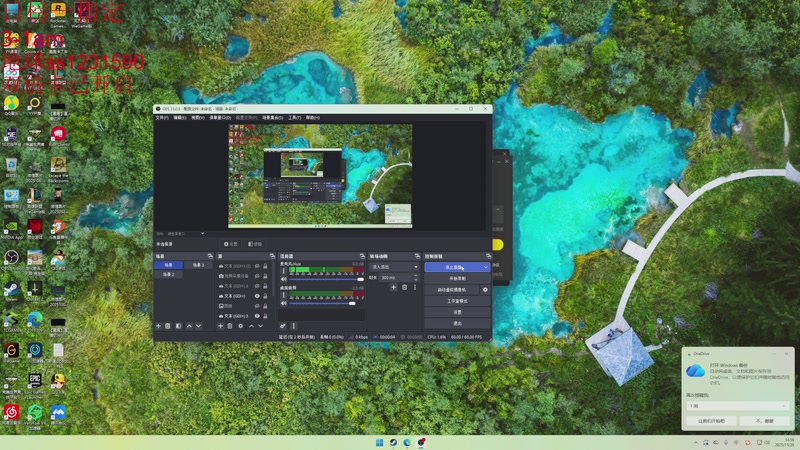Click the 退出 button in Controls
Screen dimensions: 800x450
(x=457, y=323)
